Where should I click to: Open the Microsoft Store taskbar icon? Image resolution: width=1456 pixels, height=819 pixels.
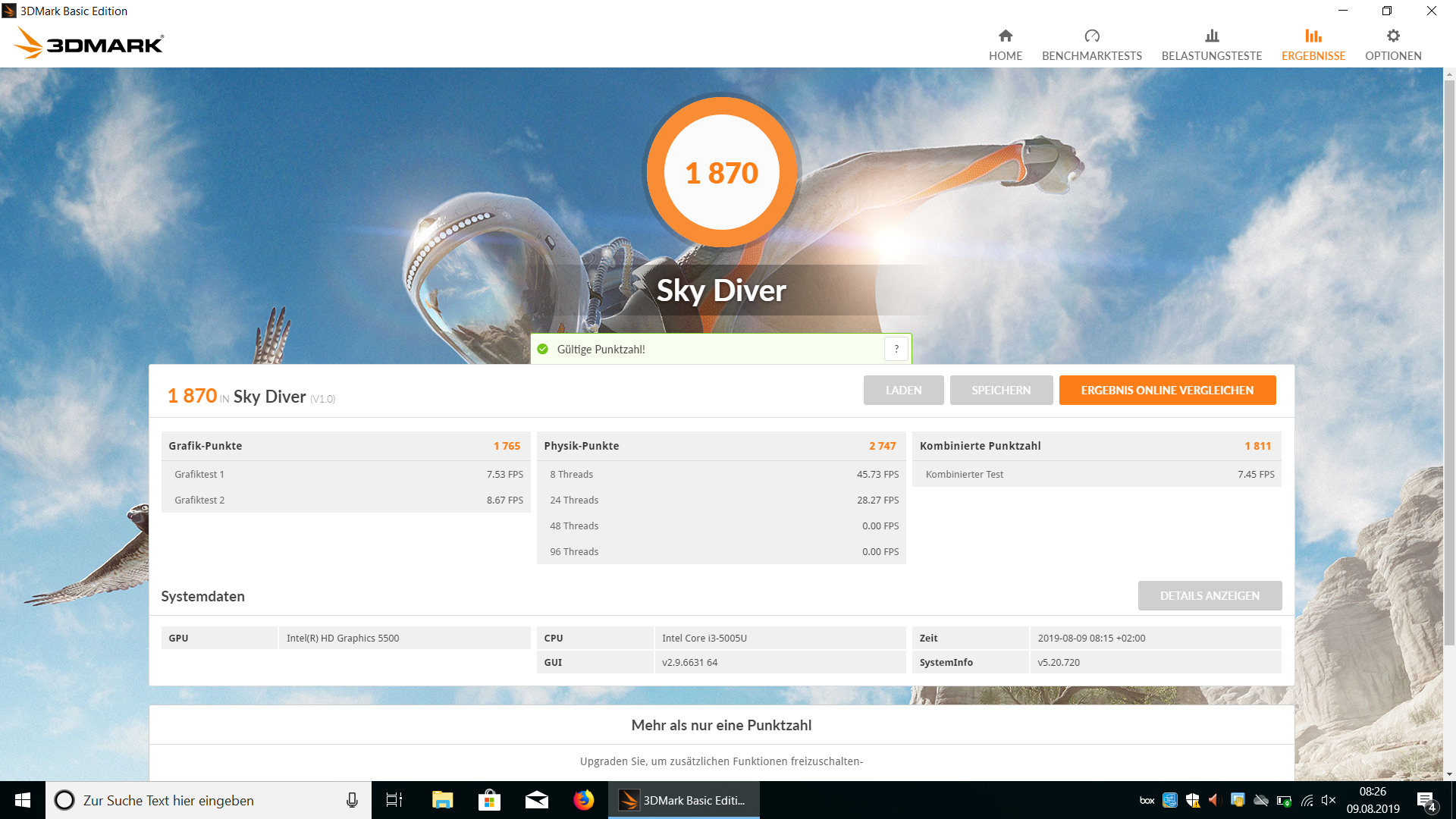click(x=489, y=800)
